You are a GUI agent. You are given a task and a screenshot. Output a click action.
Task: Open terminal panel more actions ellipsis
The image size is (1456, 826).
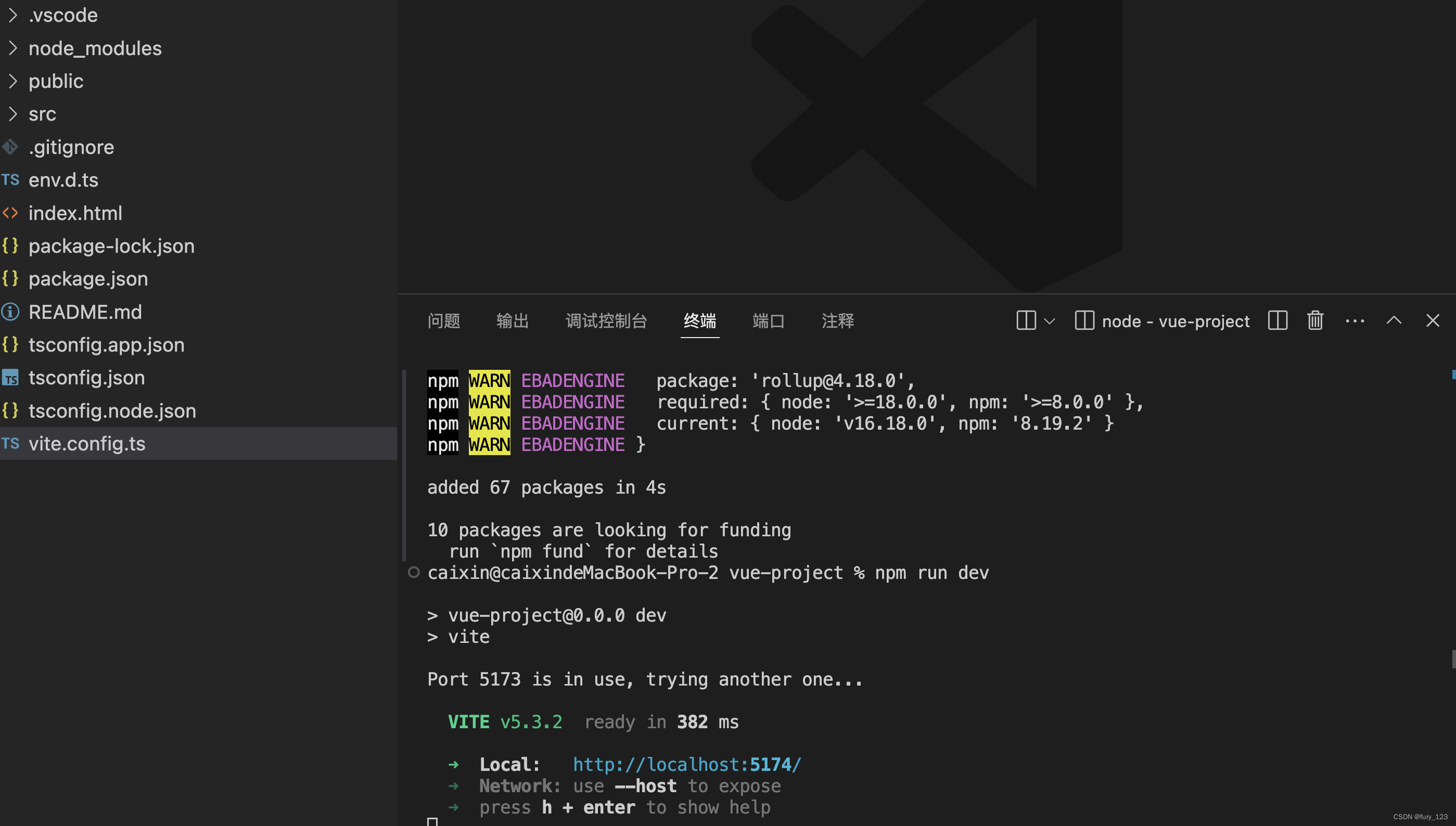pos(1355,320)
